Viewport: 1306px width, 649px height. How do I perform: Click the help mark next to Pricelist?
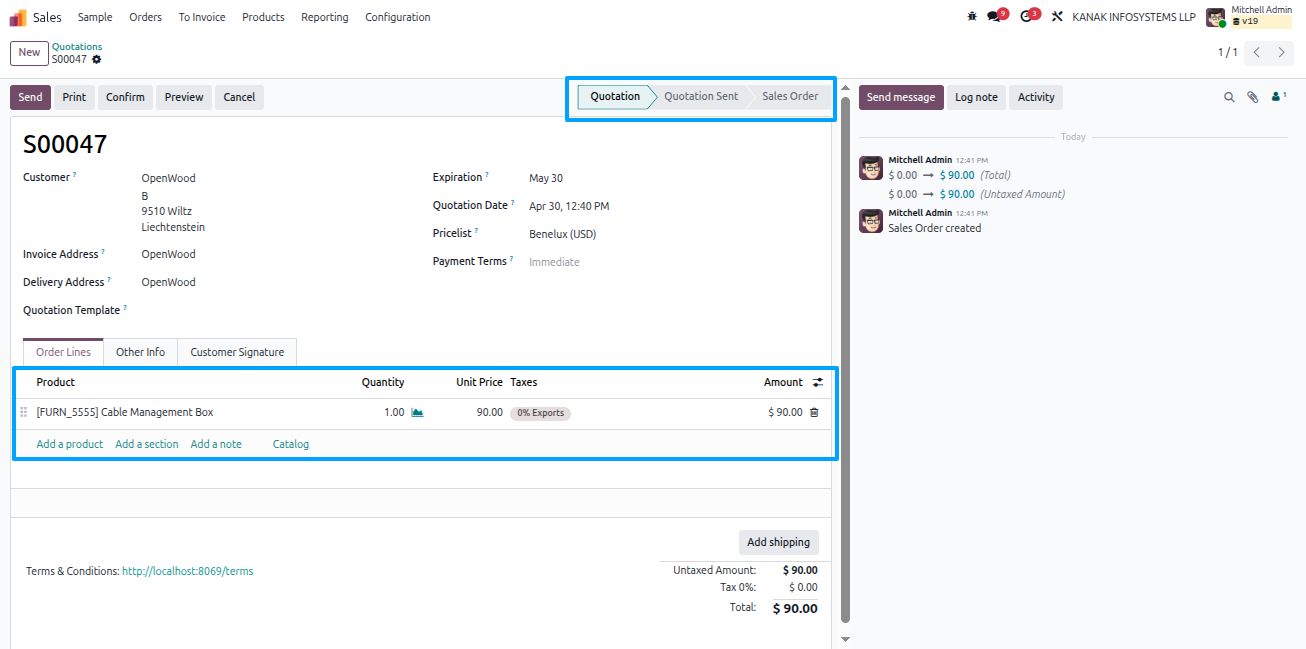pos(477,231)
